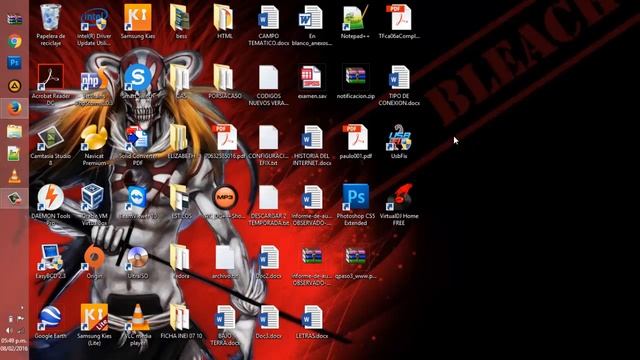
Task: Open Photoshop from the taskbar
Action: pos(14,63)
